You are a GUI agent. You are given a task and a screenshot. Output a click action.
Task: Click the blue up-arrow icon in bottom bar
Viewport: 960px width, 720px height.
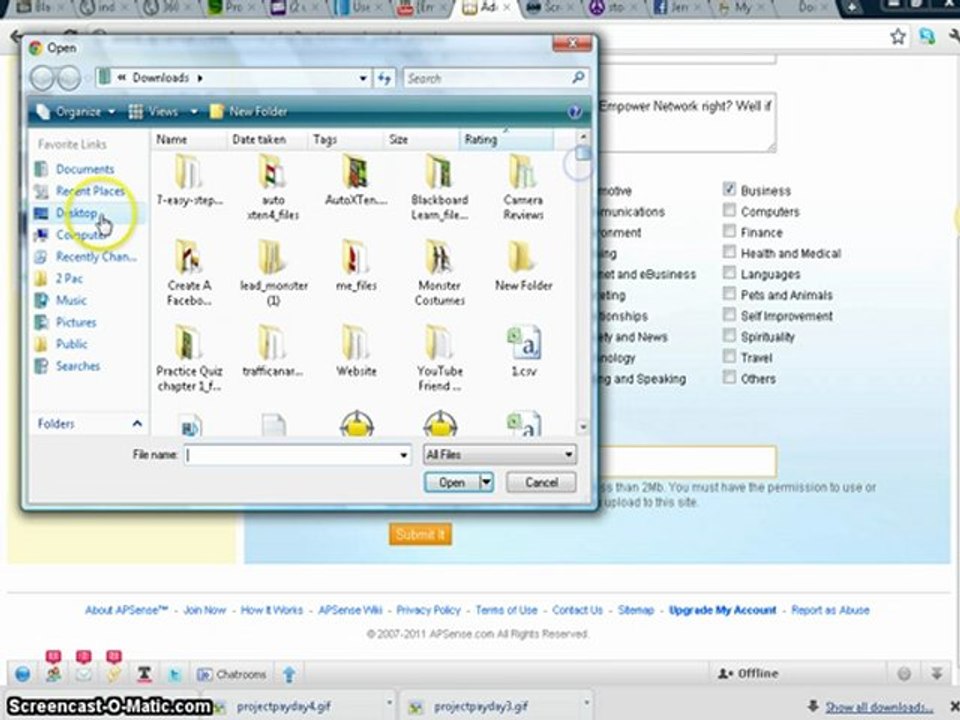[289, 675]
